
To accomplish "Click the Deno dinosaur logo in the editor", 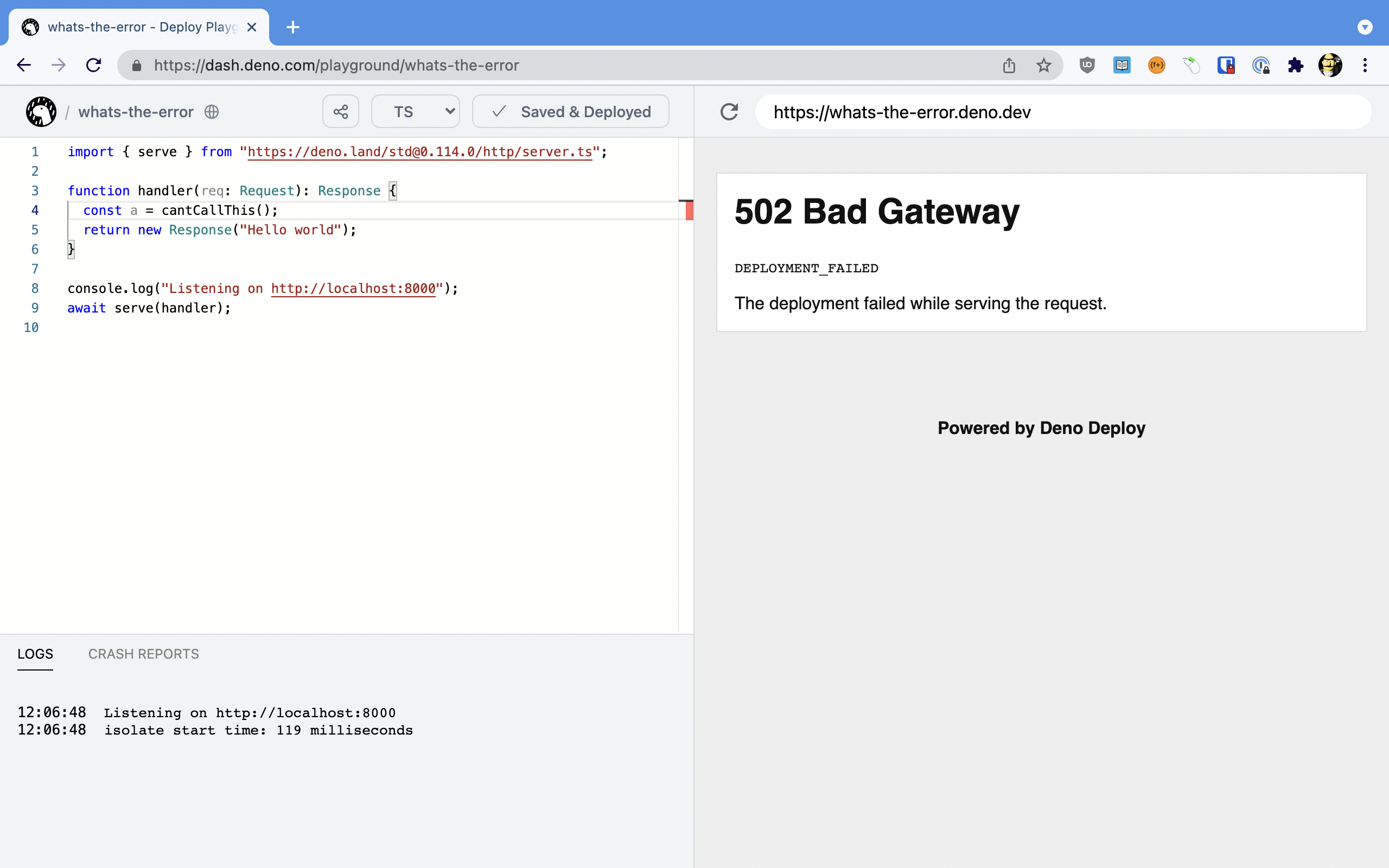I will pos(41,111).
